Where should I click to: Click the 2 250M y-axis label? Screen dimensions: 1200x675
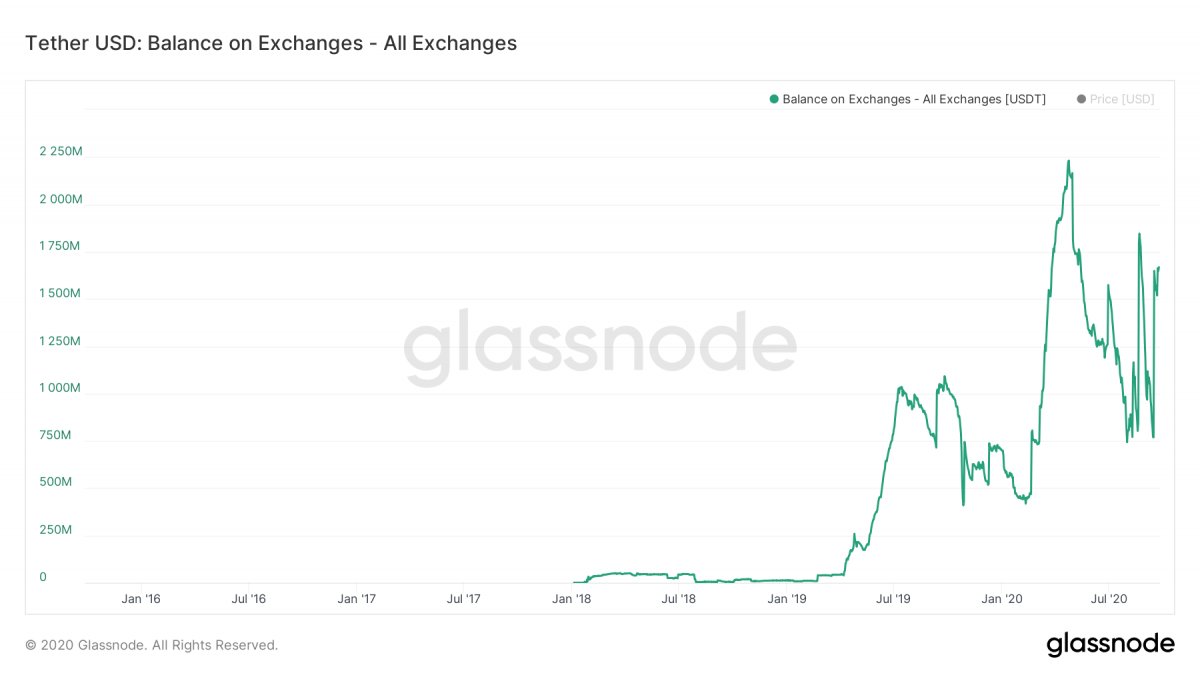(x=60, y=152)
